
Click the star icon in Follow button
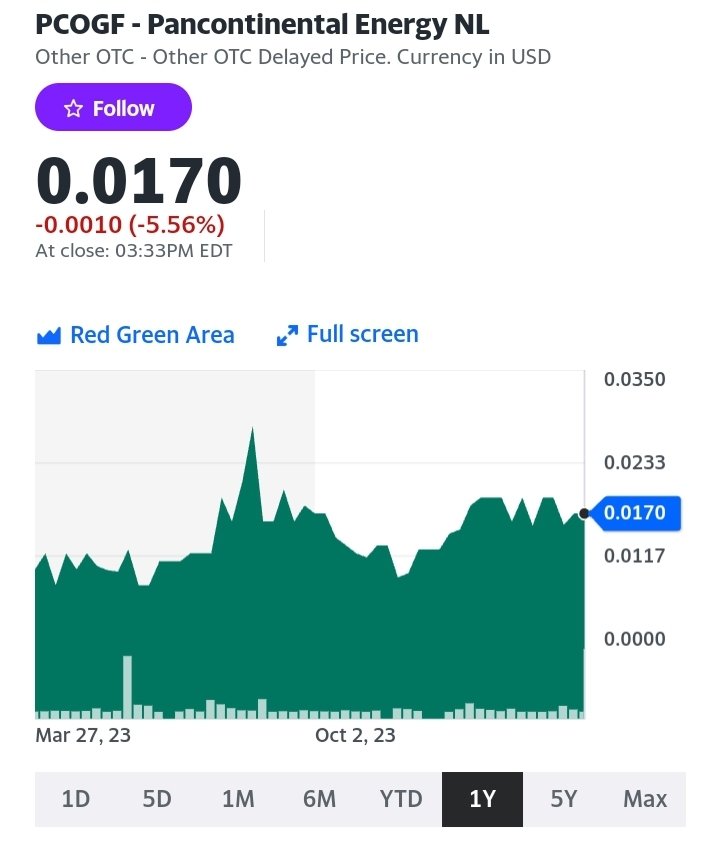coord(73,108)
